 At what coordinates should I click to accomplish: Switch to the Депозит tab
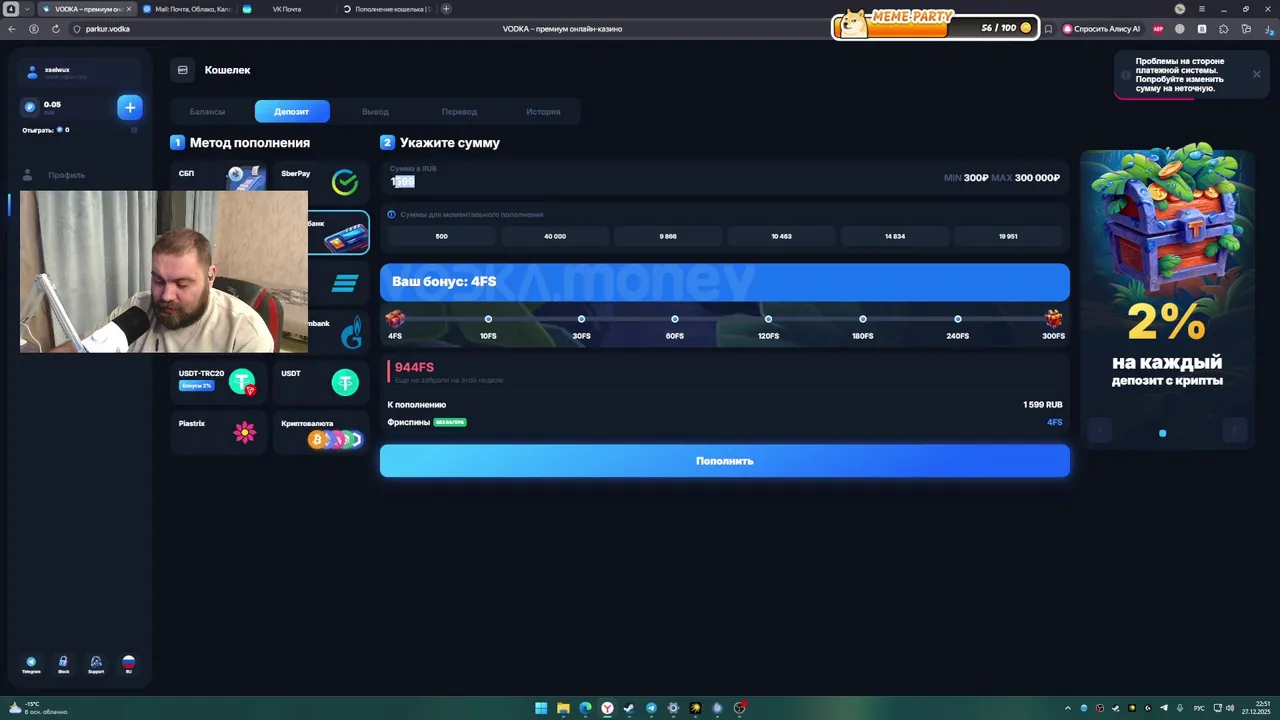pyautogui.click(x=292, y=112)
